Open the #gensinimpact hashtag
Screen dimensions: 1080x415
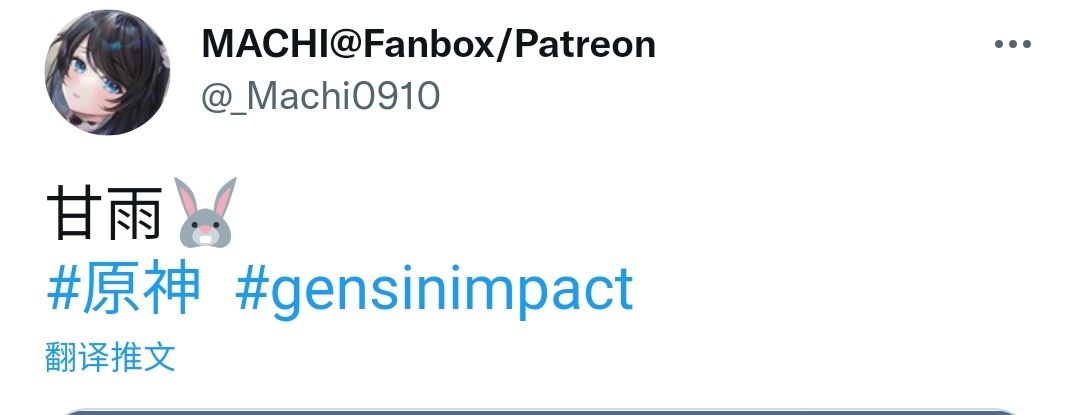[x=434, y=292]
